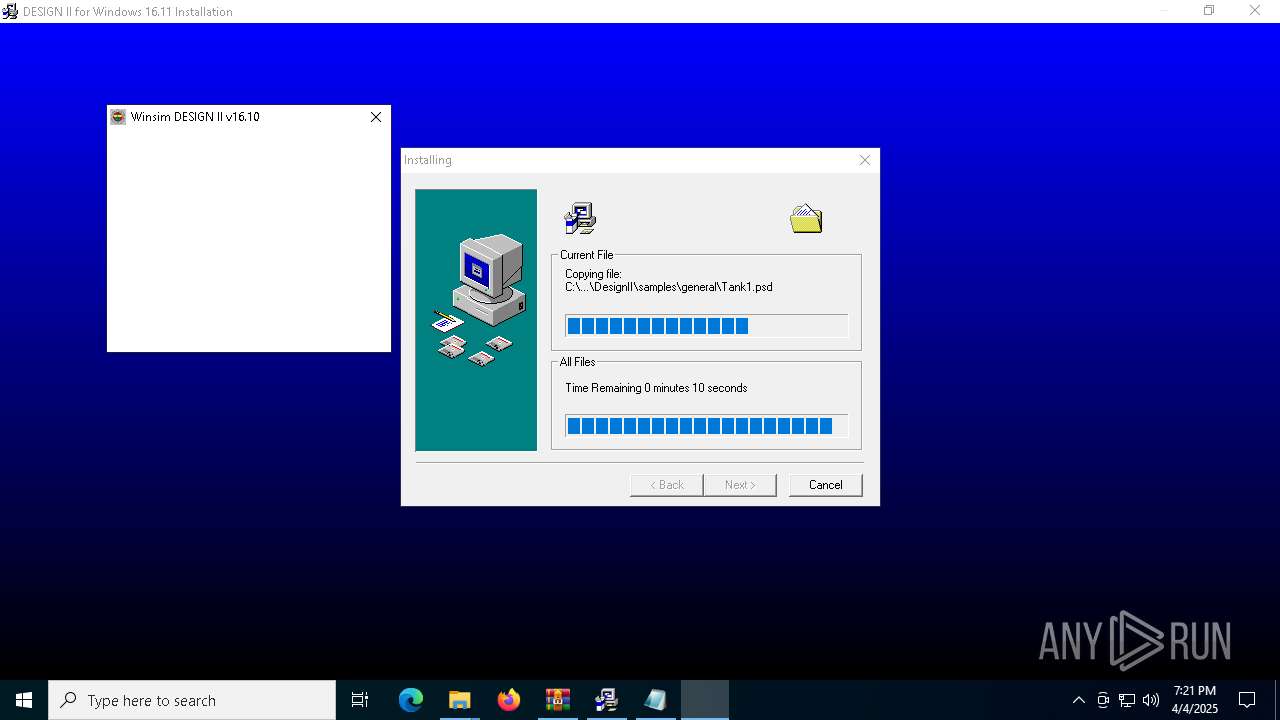
Task: Click the disabled Next button
Action: 739,485
